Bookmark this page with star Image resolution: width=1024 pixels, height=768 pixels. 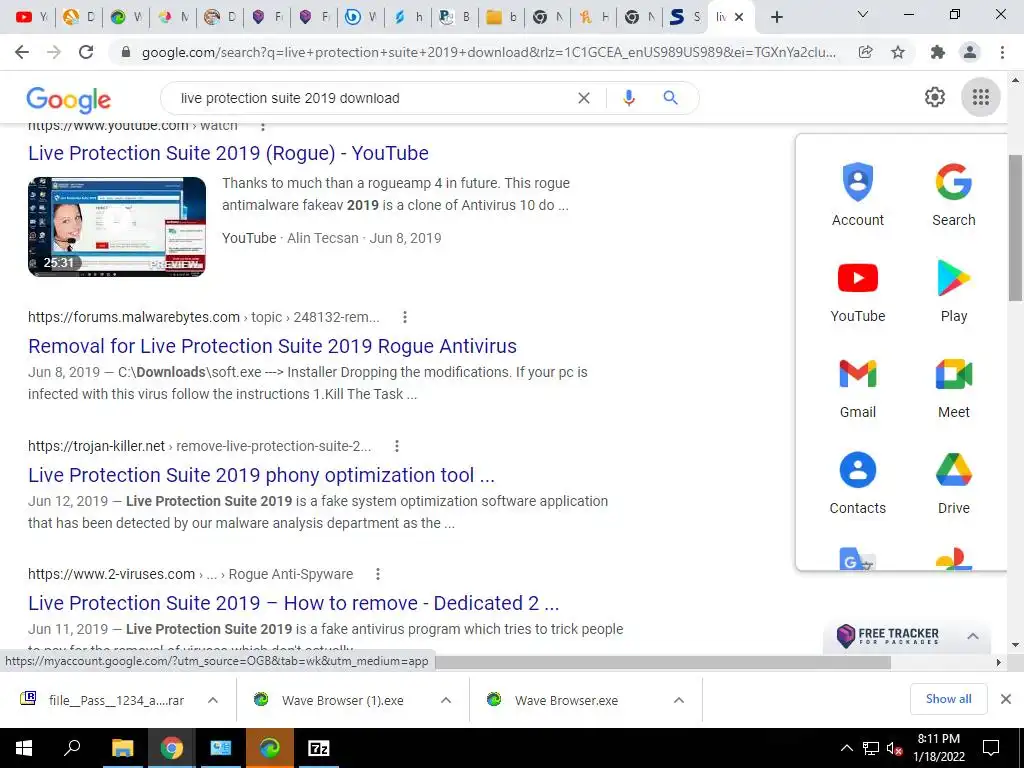click(898, 52)
